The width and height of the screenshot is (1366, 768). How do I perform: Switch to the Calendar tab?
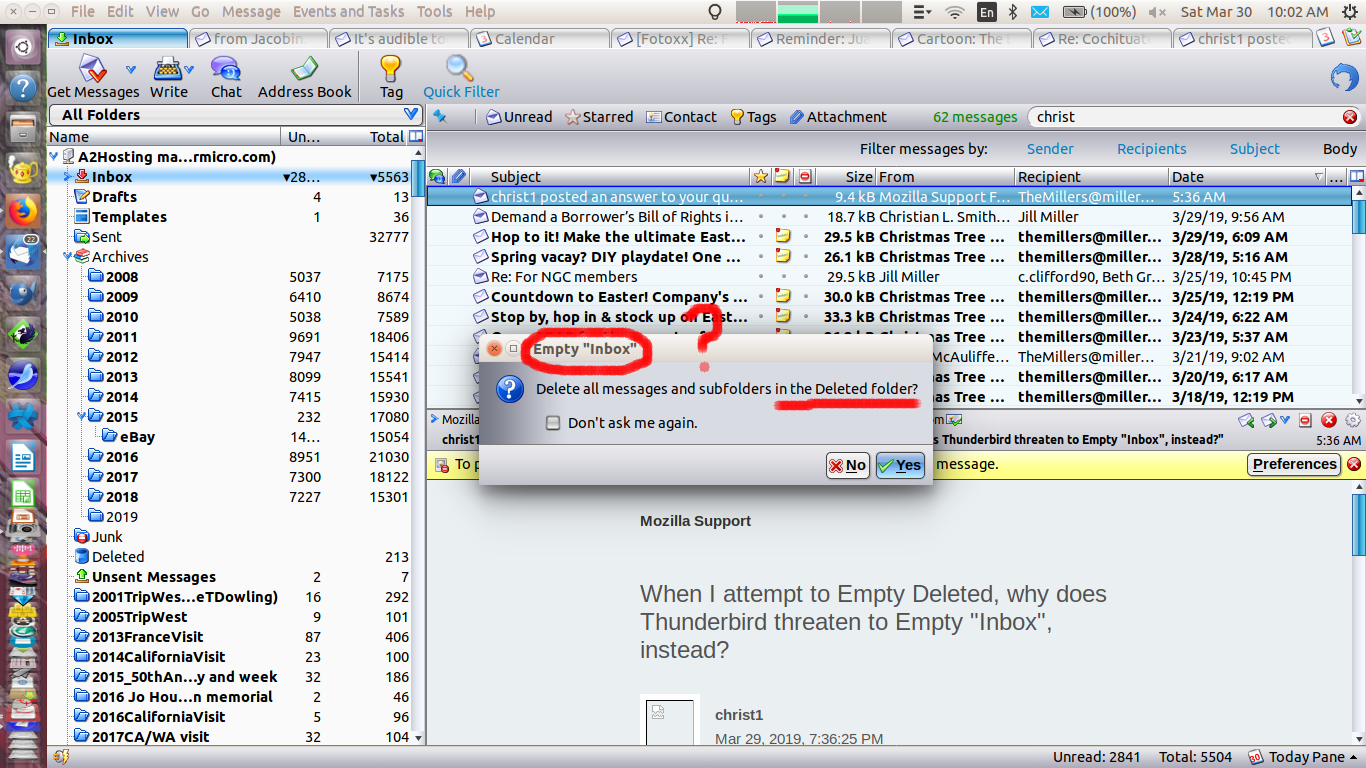coord(539,39)
